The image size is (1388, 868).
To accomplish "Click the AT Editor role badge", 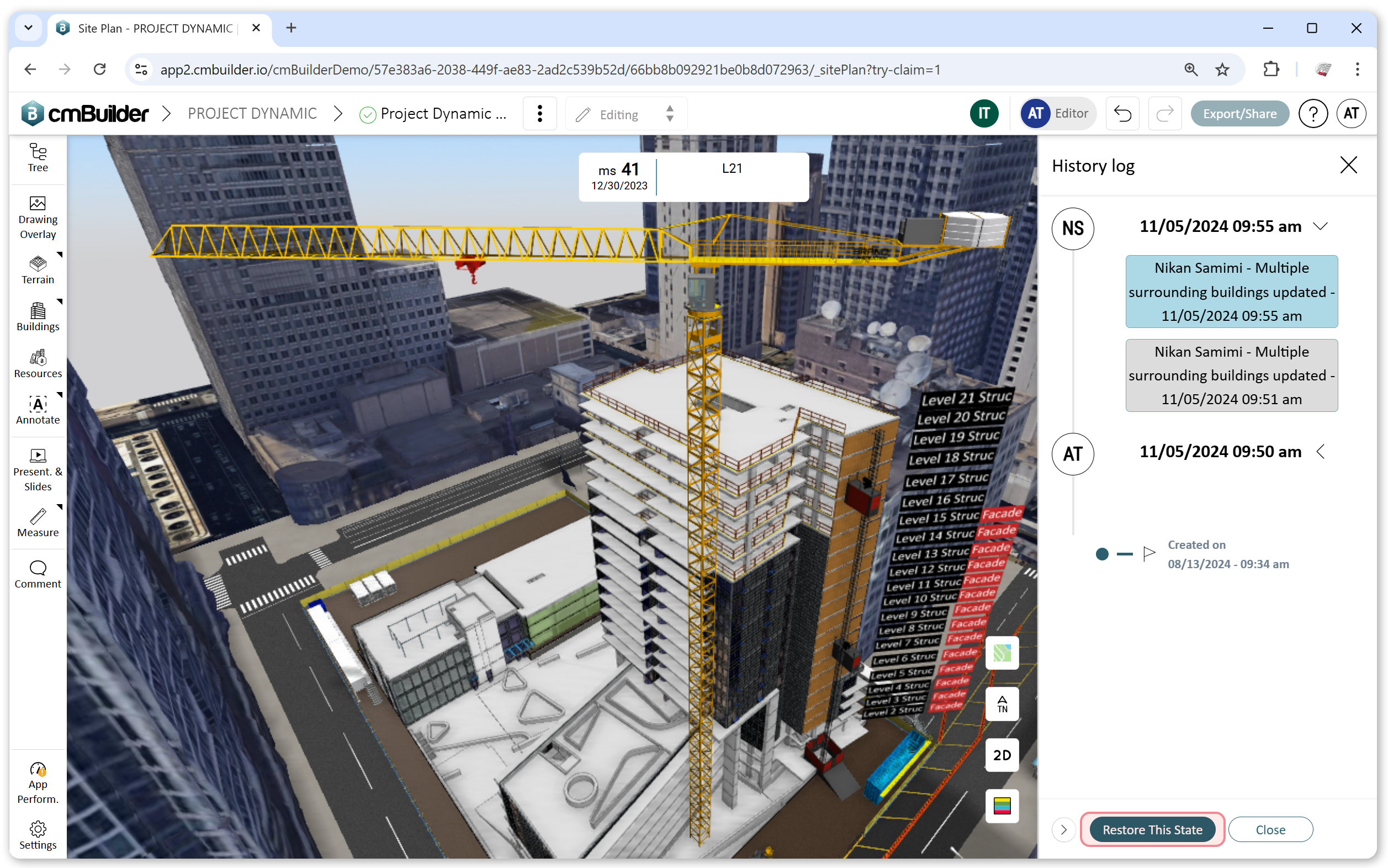I will 1057,114.
